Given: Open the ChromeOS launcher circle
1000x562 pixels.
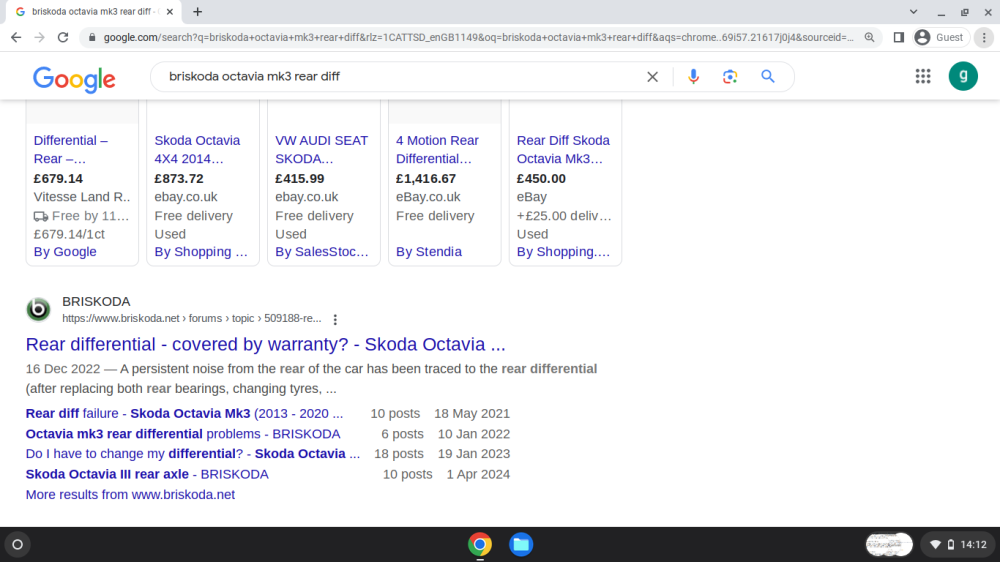Looking at the screenshot, I should click(18, 545).
